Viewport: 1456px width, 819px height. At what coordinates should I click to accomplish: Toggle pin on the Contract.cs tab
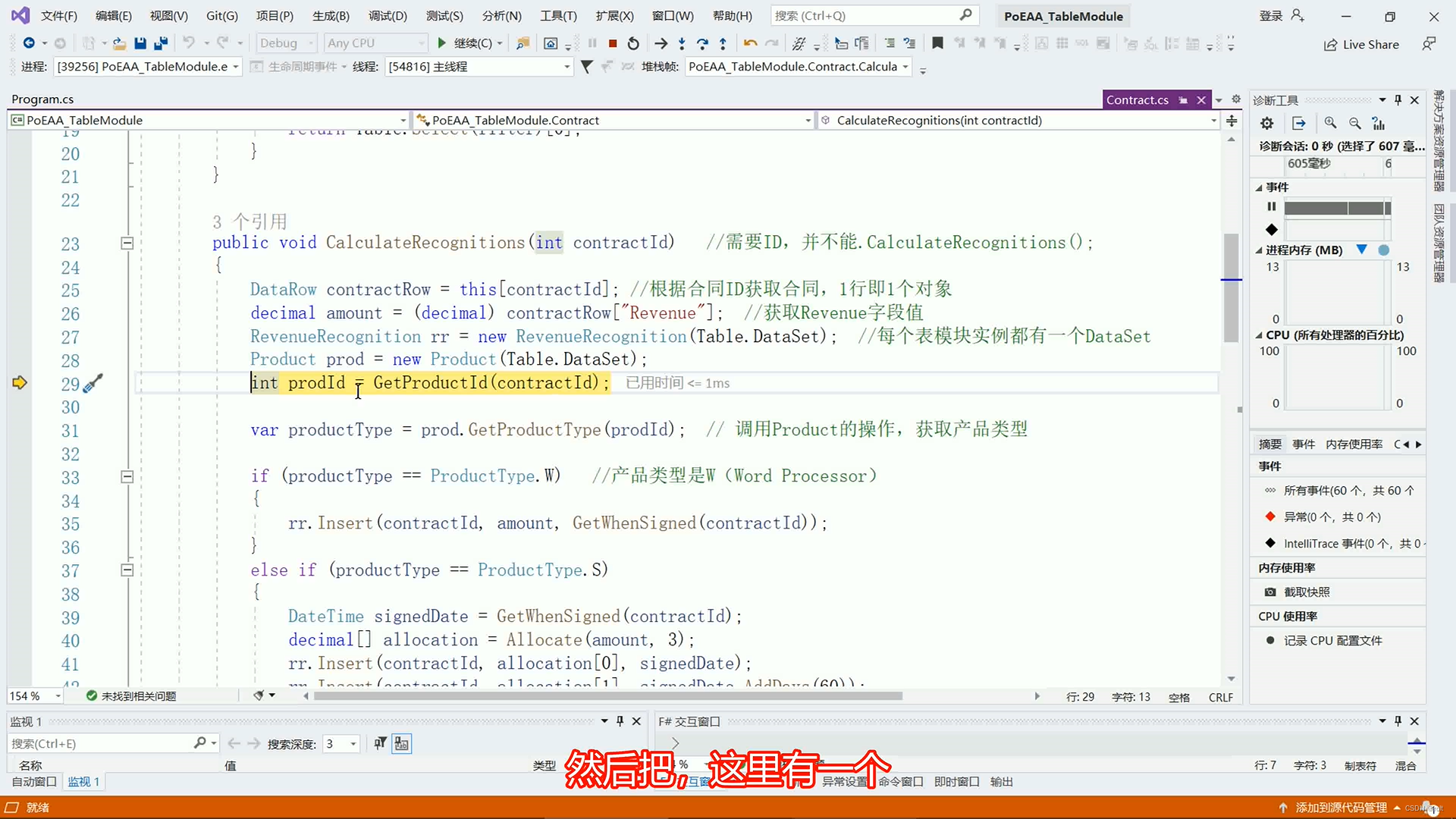[1183, 100]
